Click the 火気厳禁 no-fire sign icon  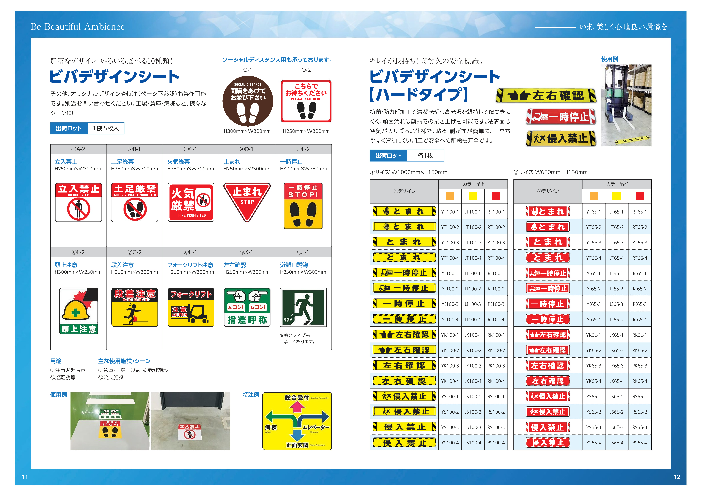coord(190,201)
